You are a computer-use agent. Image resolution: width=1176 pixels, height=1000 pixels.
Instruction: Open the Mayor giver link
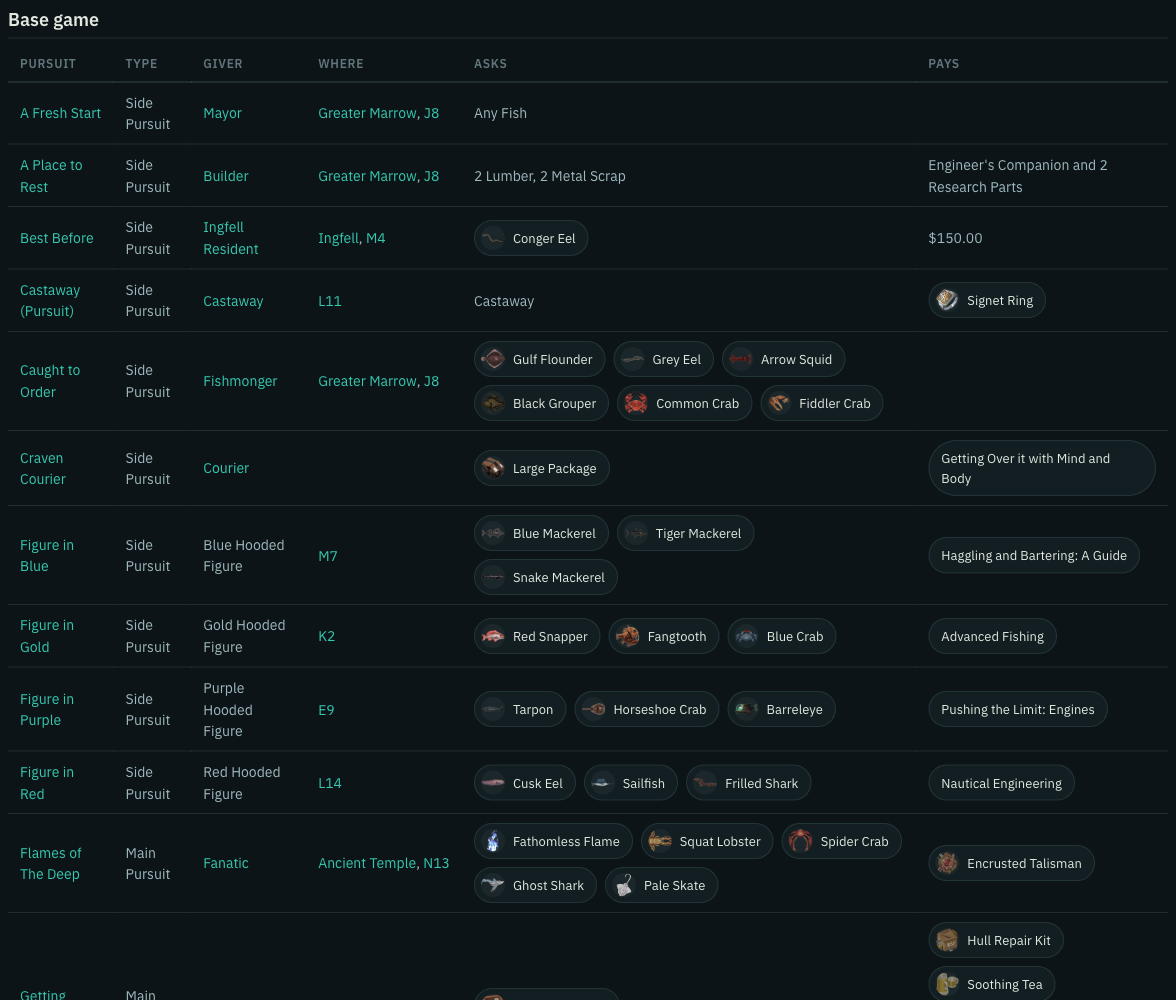tap(223, 113)
